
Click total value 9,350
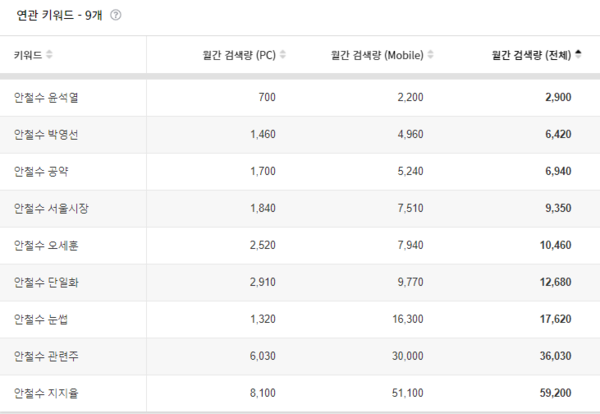click(x=558, y=208)
